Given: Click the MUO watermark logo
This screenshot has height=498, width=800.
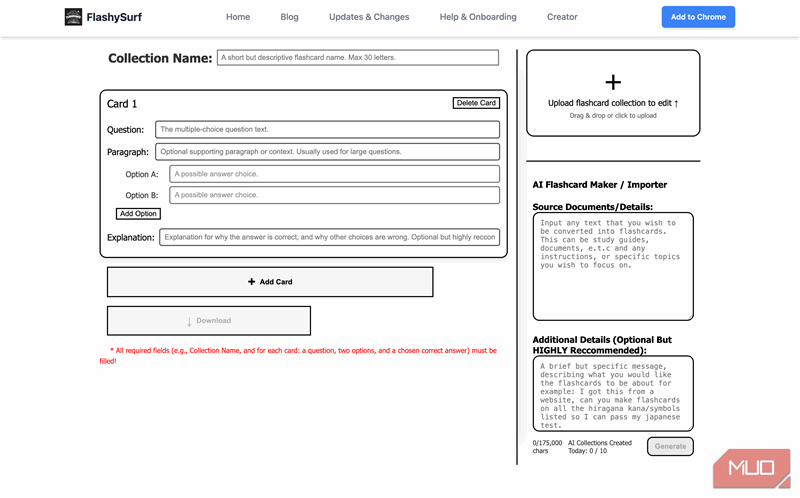Looking at the screenshot, I should tap(752, 468).
